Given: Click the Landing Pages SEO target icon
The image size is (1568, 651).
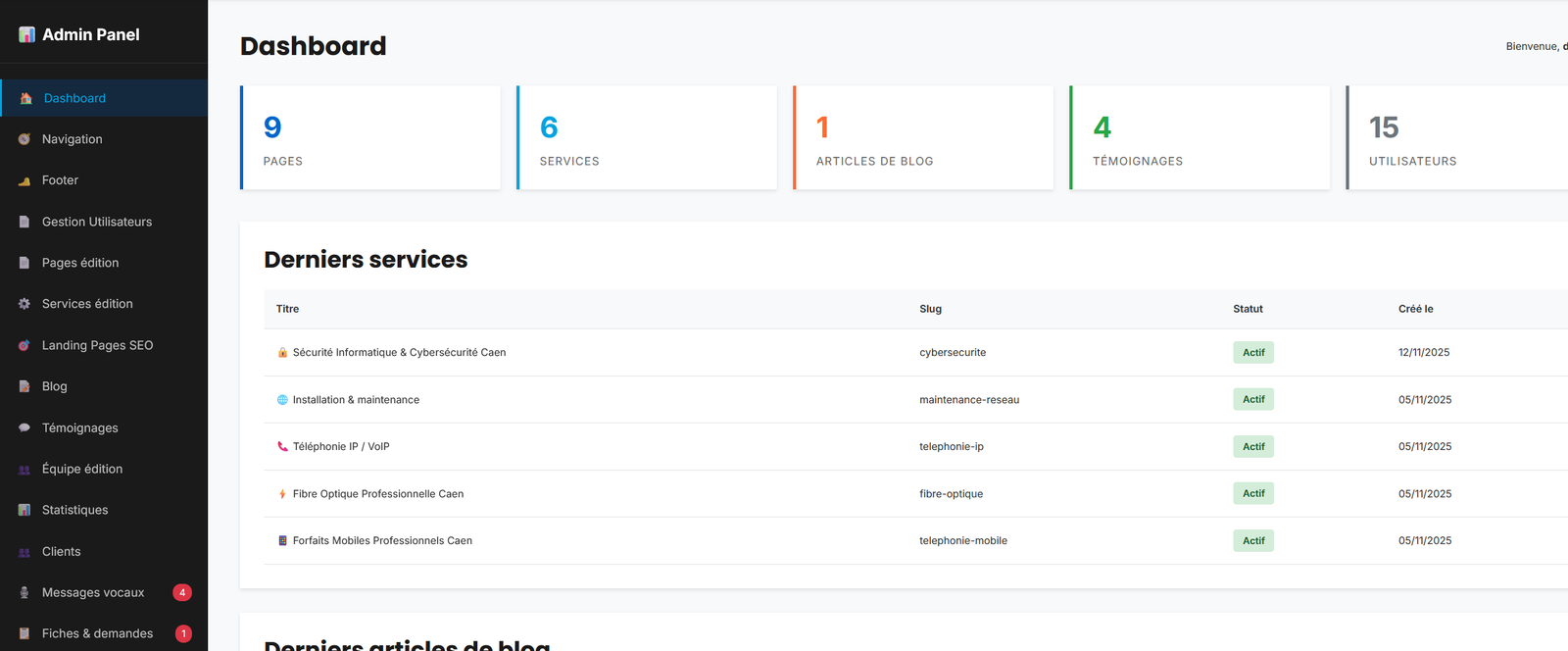Looking at the screenshot, I should [x=24, y=345].
